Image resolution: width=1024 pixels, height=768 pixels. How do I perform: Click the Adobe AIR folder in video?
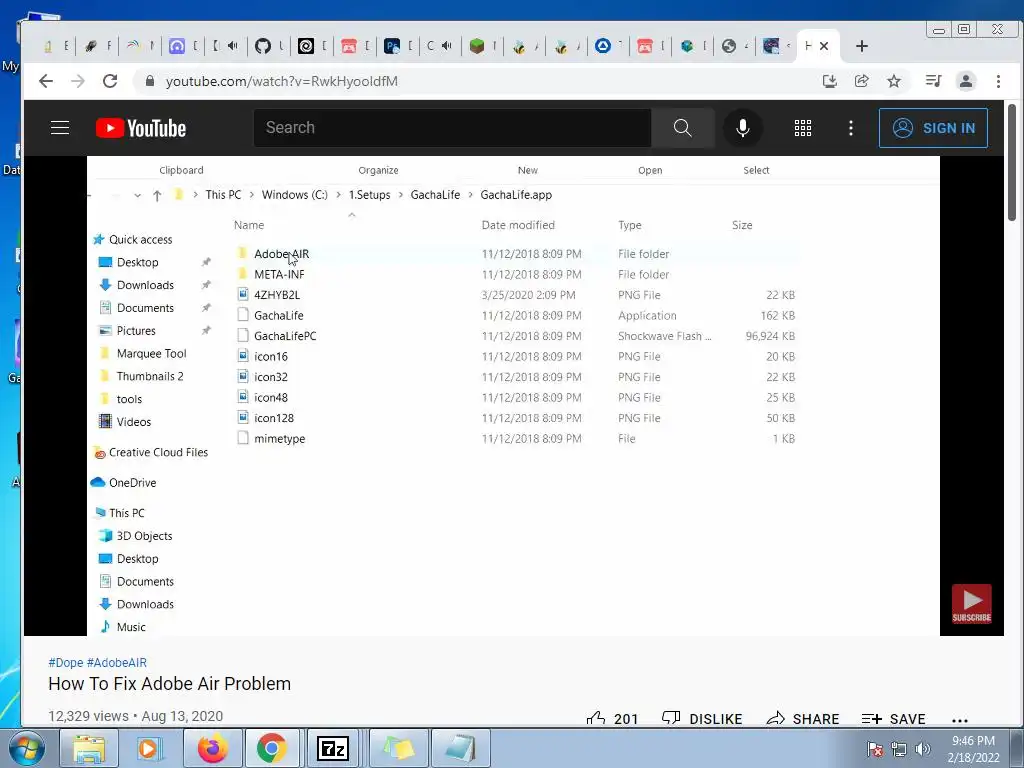point(281,253)
